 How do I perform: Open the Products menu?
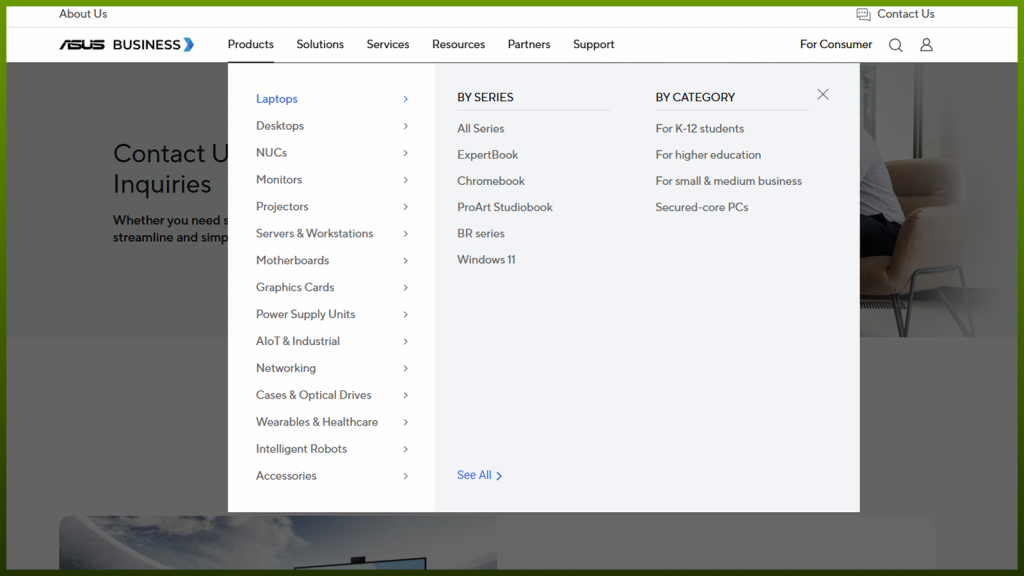click(250, 44)
